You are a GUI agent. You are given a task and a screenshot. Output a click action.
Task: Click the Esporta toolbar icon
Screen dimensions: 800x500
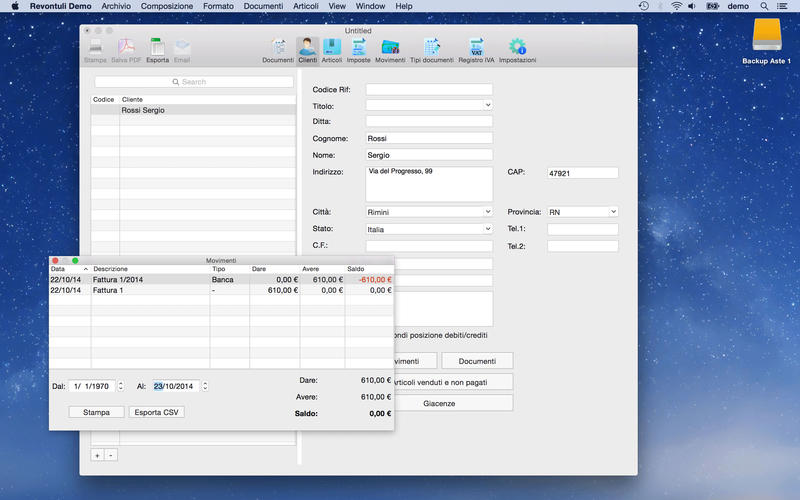157,48
